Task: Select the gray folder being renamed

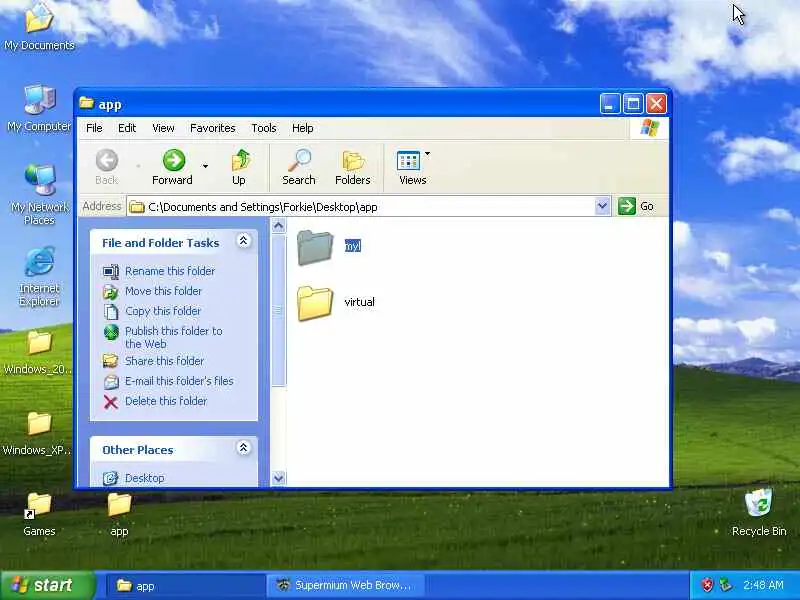Action: point(314,247)
